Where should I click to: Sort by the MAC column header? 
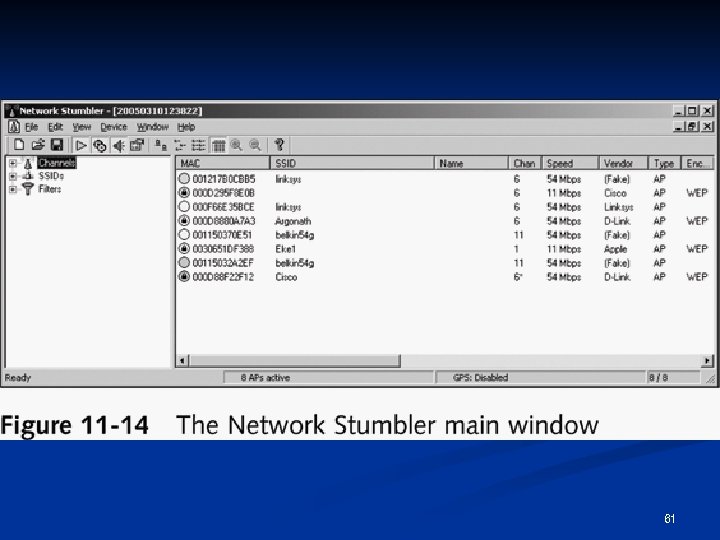[223, 163]
